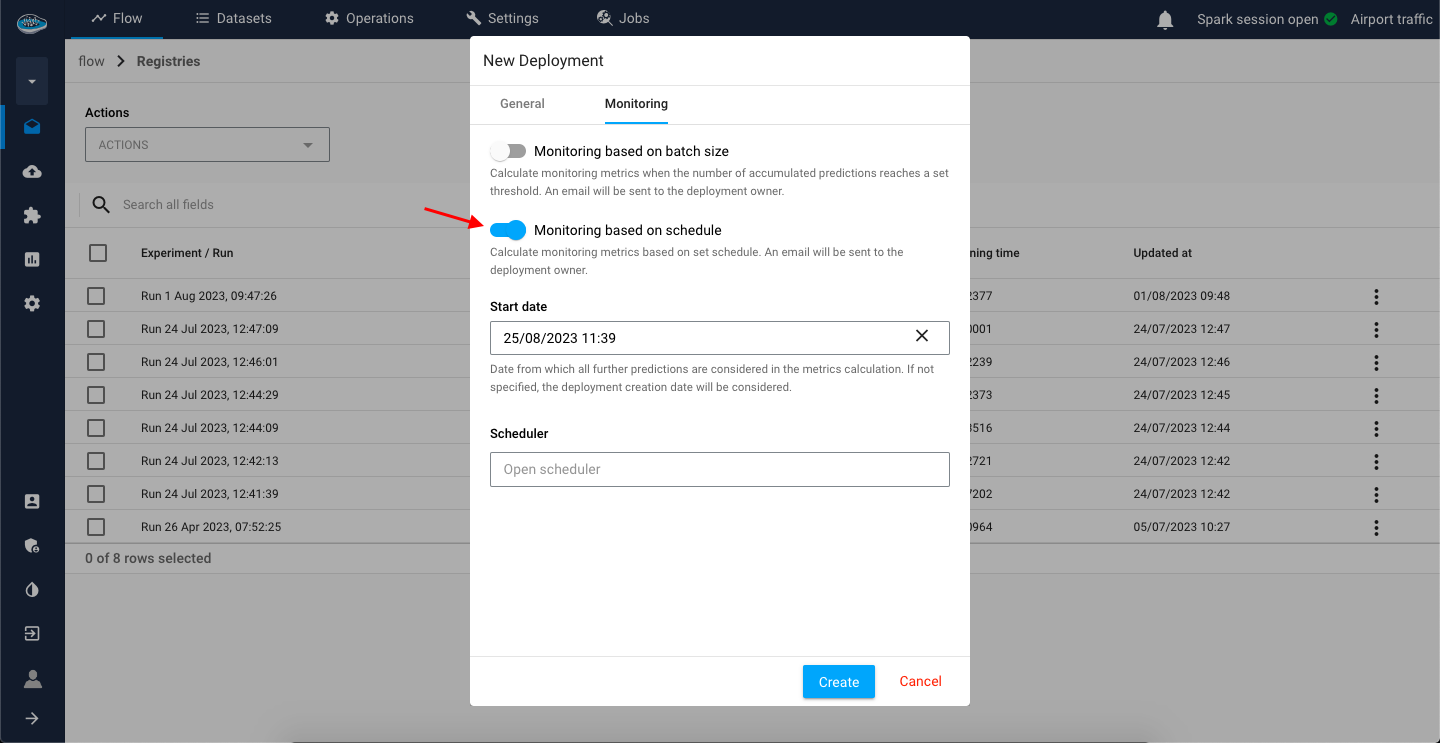Expand the top sidebar dropdown arrow
The height and width of the screenshot is (743, 1440).
[32, 82]
